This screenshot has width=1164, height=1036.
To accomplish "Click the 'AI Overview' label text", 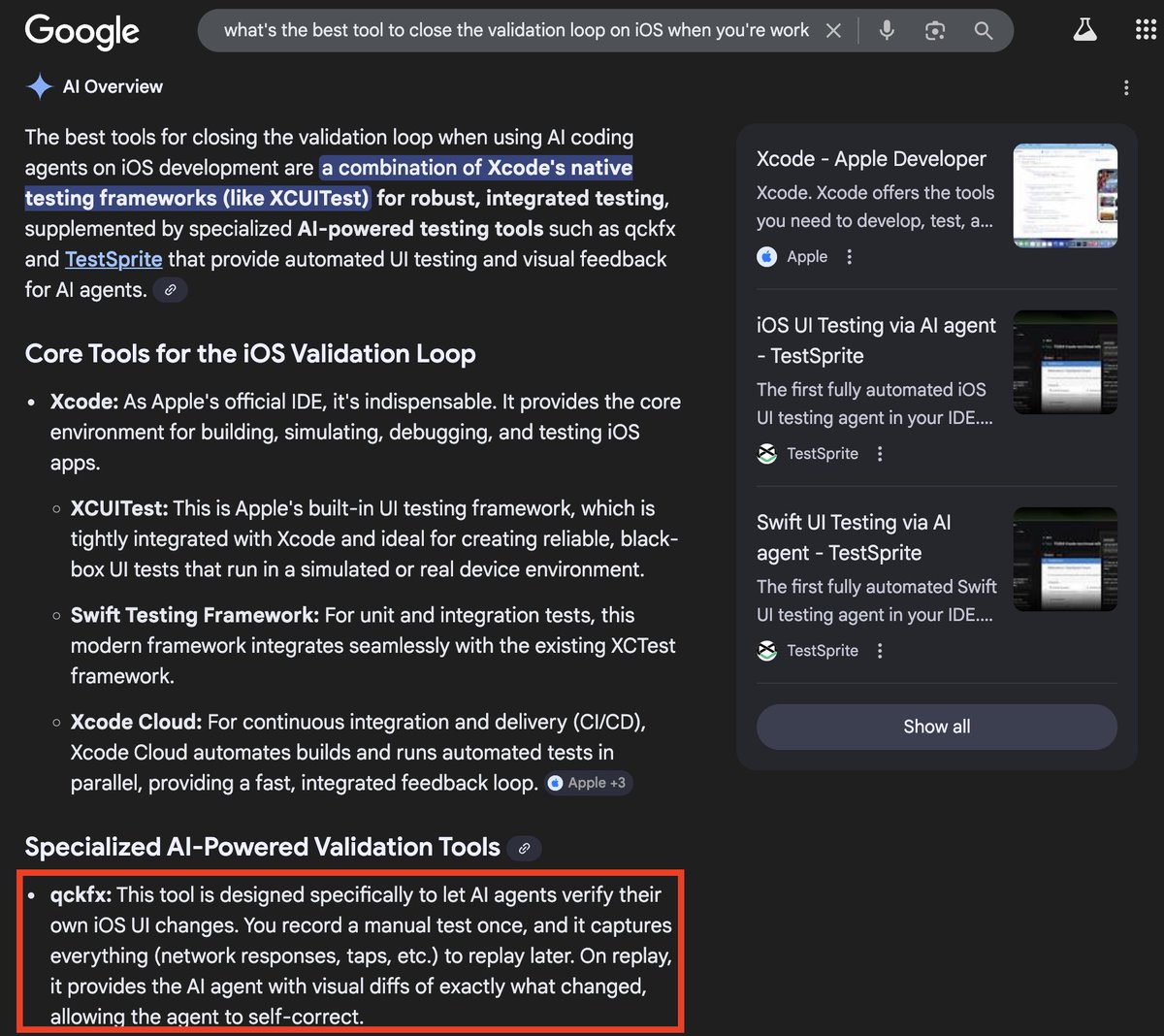I will [x=113, y=86].
